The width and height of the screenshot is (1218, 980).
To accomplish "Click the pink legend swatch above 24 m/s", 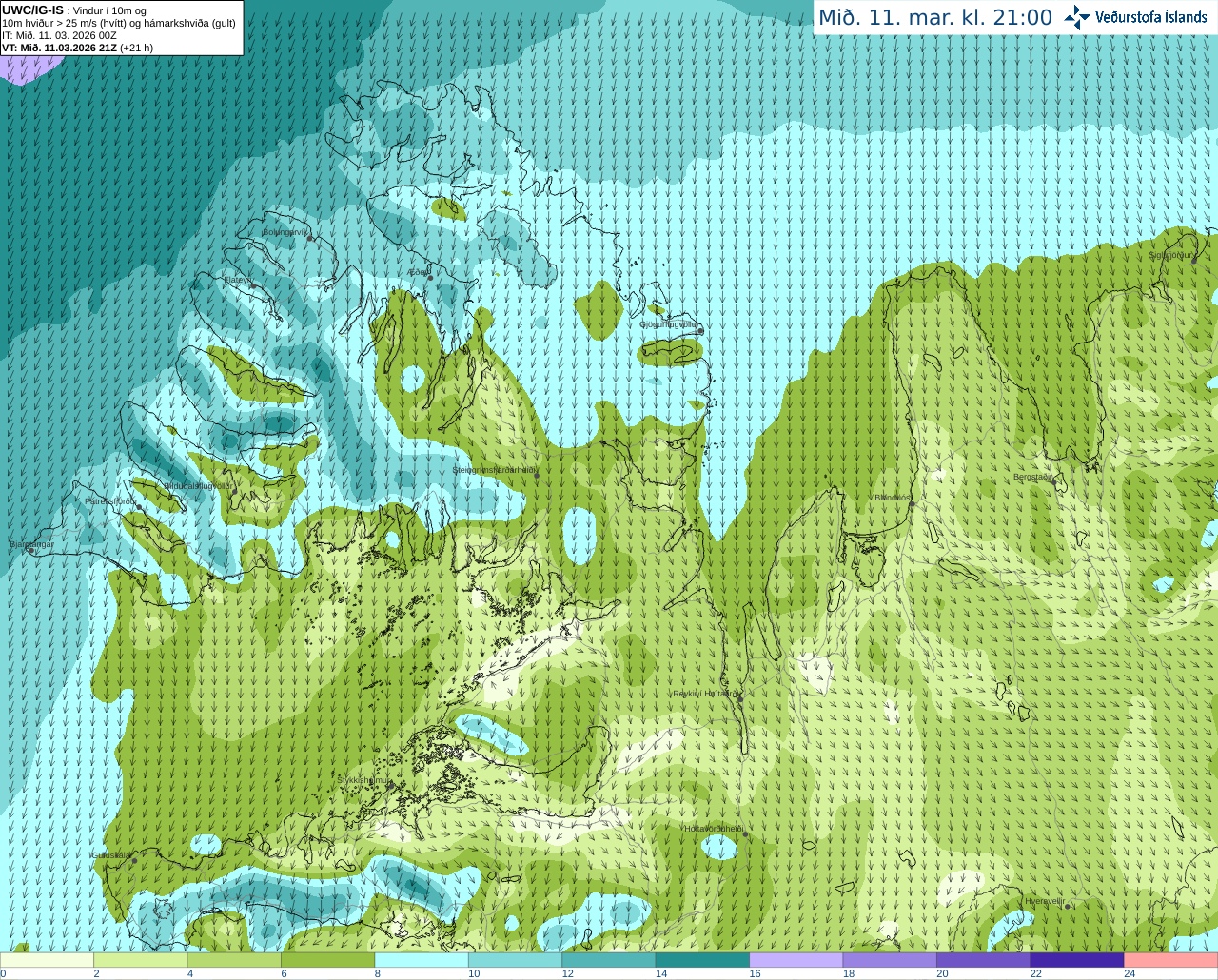I will [1171, 960].
